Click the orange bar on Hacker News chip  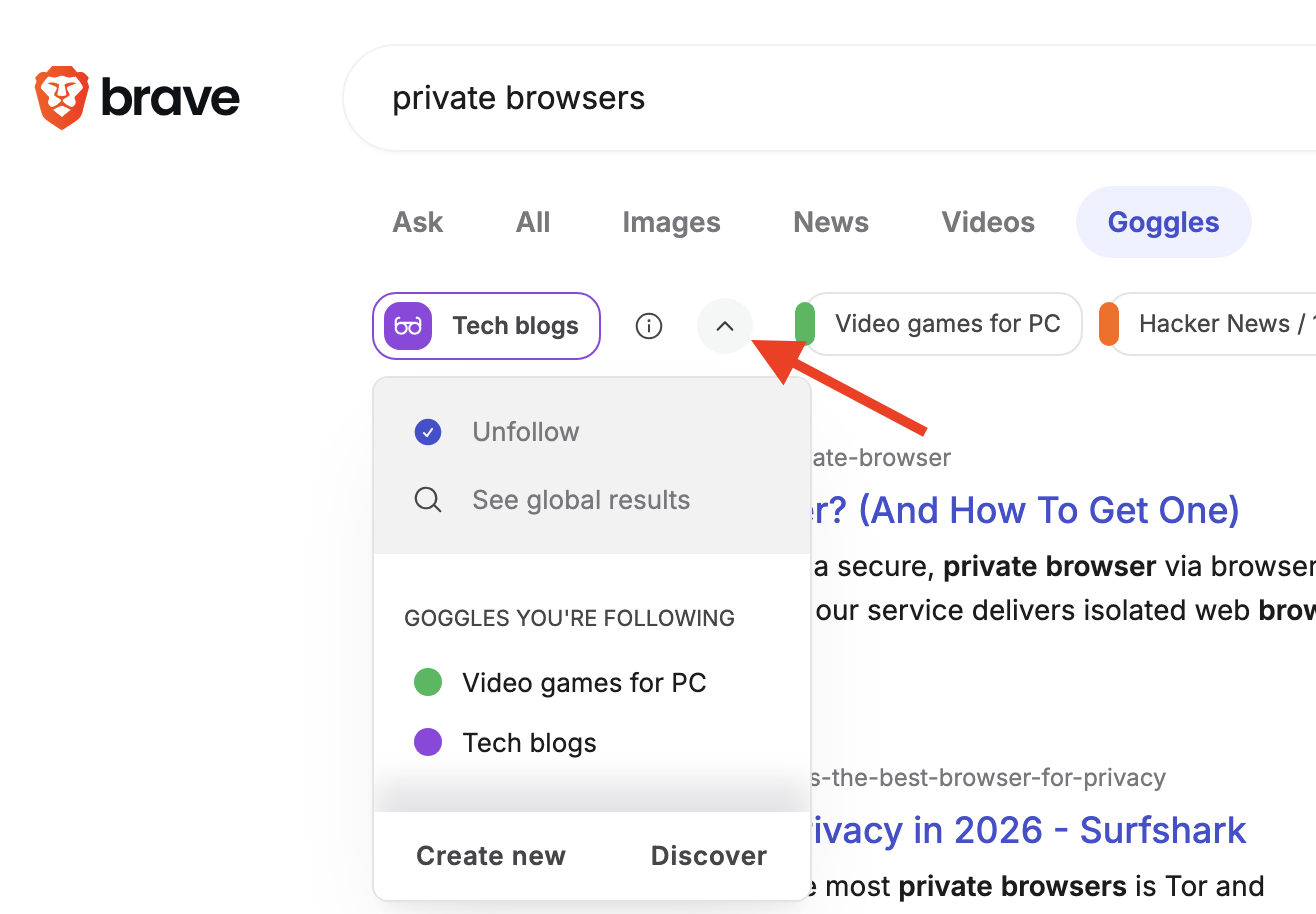pyautogui.click(x=1108, y=324)
